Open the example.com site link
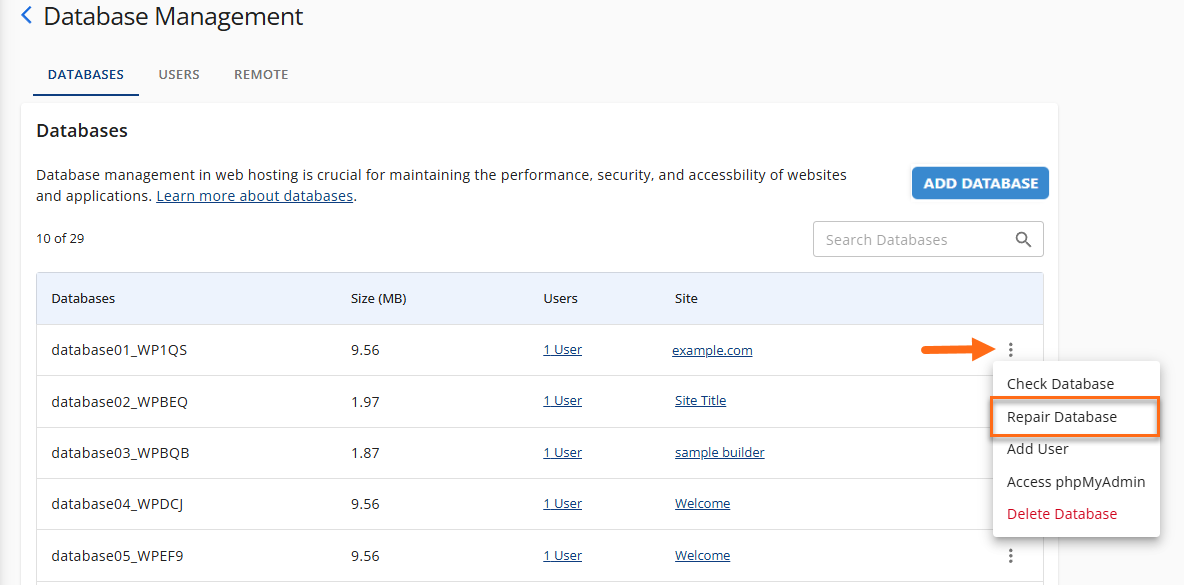This screenshot has width=1184, height=585. [712, 351]
